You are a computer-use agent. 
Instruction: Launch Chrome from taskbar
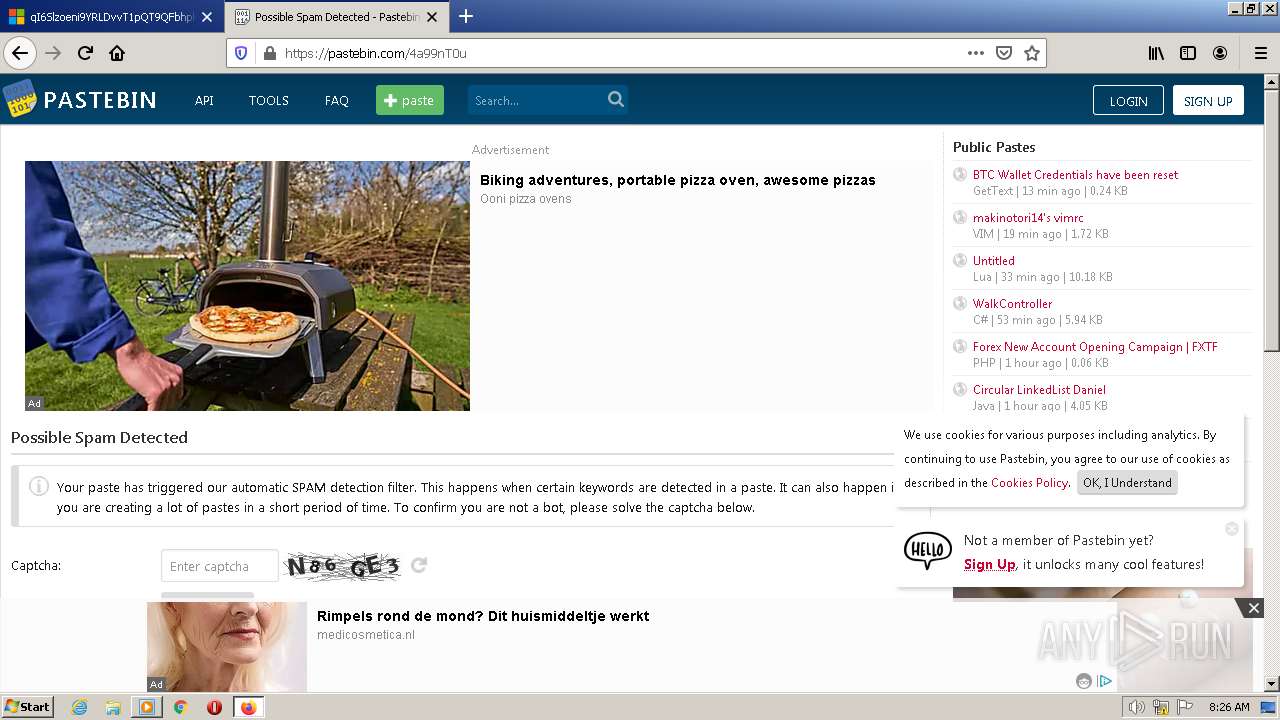tap(181, 707)
